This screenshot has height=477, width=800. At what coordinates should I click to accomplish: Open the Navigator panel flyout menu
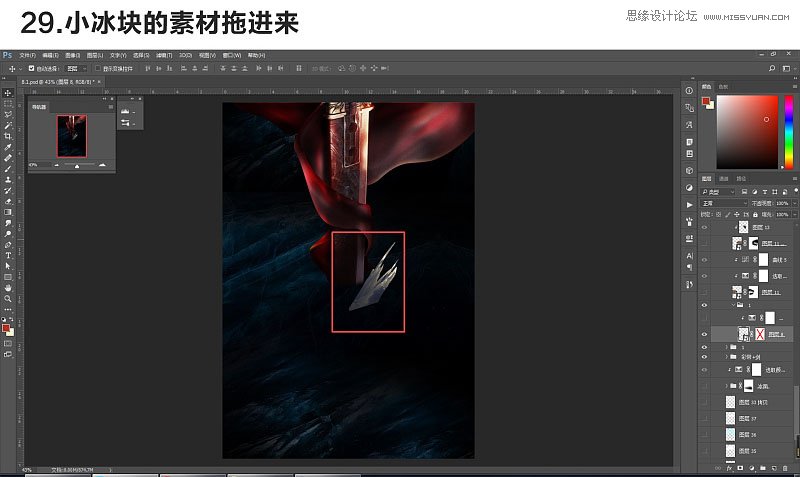click(111, 107)
